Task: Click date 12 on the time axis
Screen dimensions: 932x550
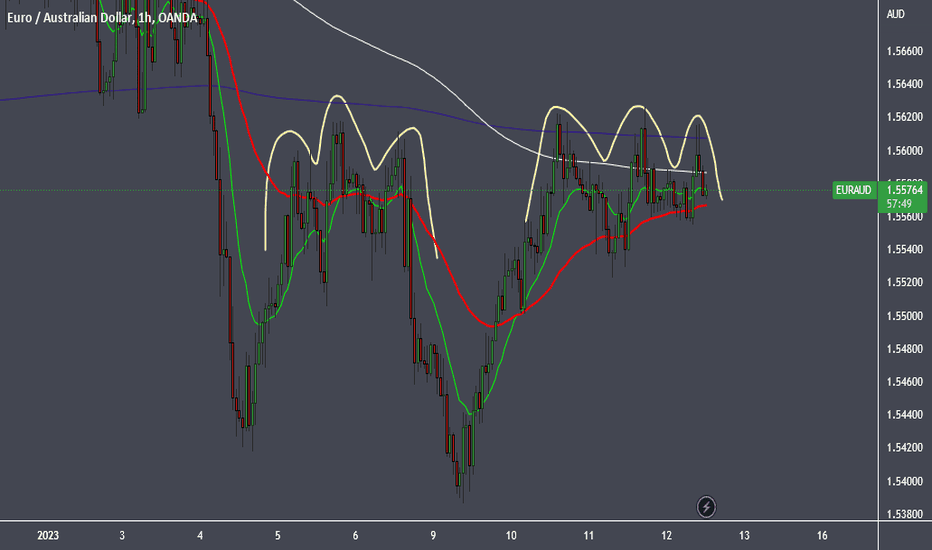Action: click(666, 536)
